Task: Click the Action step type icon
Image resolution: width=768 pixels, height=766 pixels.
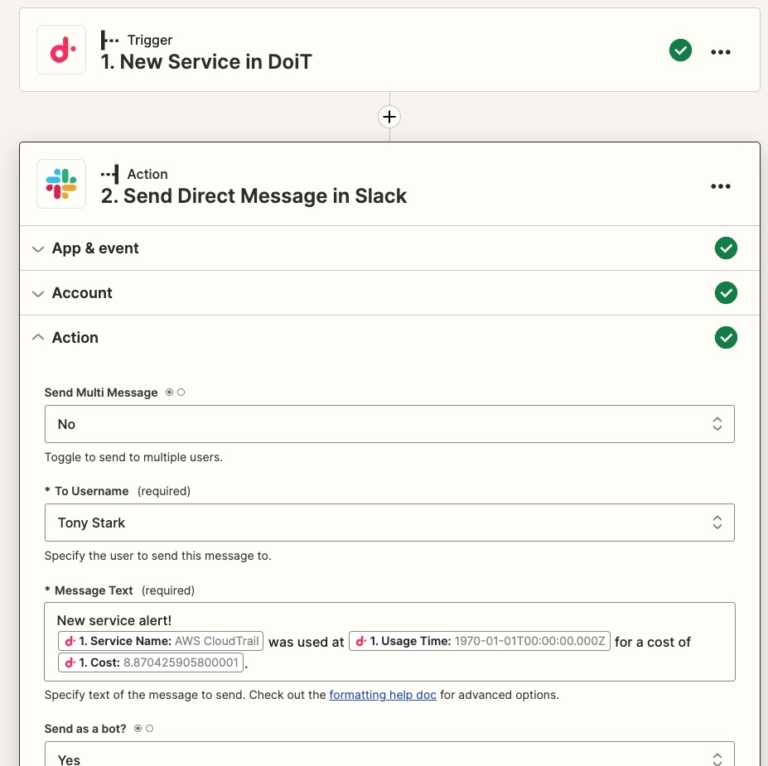Action: click(x=110, y=174)
